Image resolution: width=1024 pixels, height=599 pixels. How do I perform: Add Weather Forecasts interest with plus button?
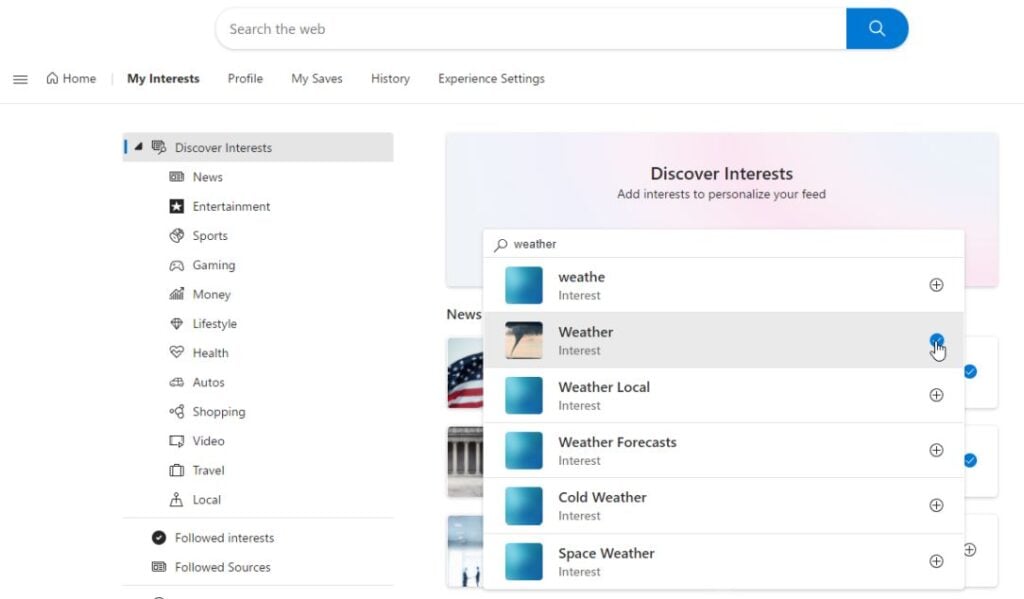point(936,450)
